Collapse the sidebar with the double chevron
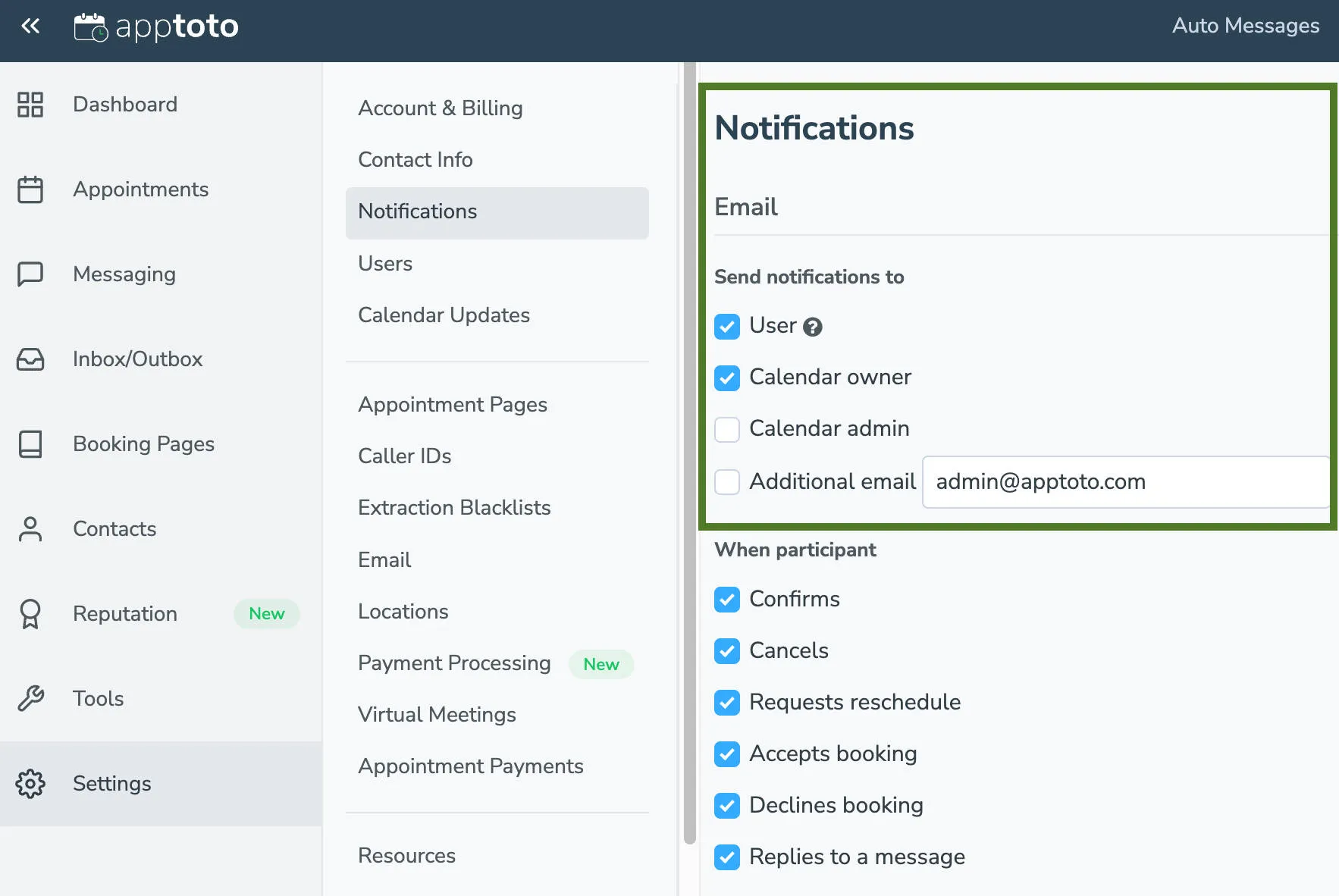Screen dimensions: 1339x896 point(30,25)
